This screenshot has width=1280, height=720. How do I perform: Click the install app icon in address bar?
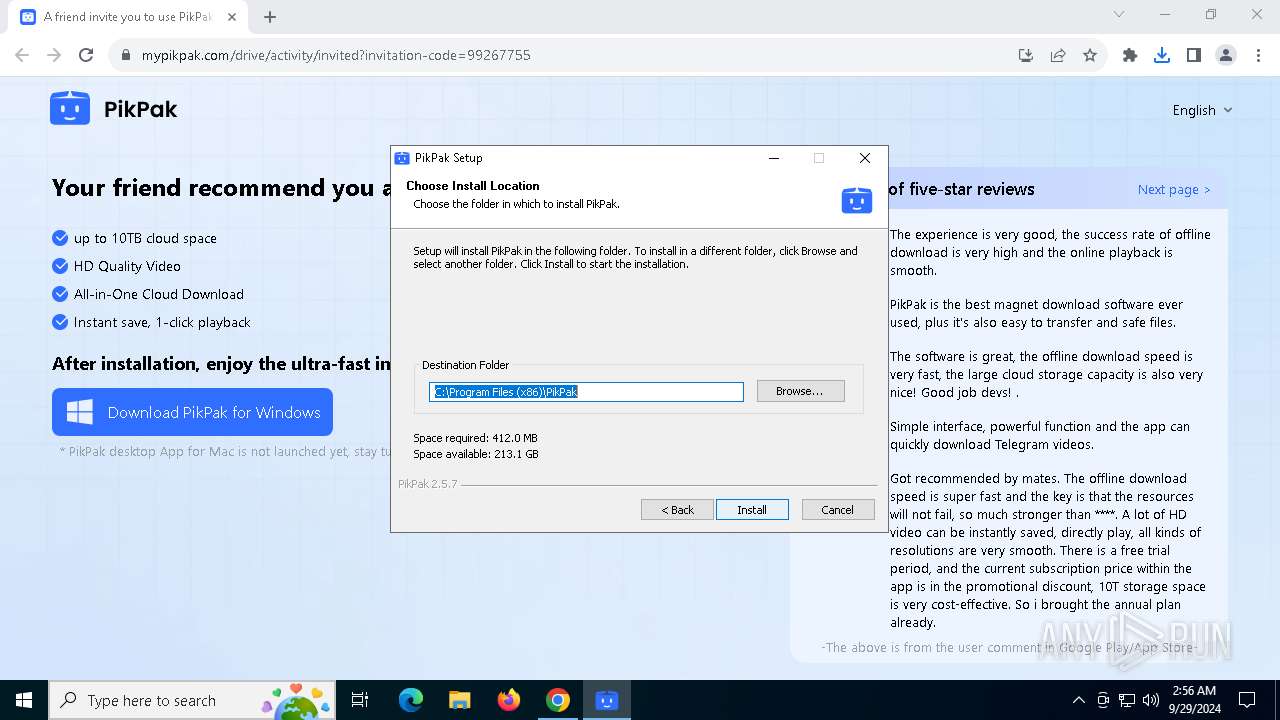point(1026,55)
